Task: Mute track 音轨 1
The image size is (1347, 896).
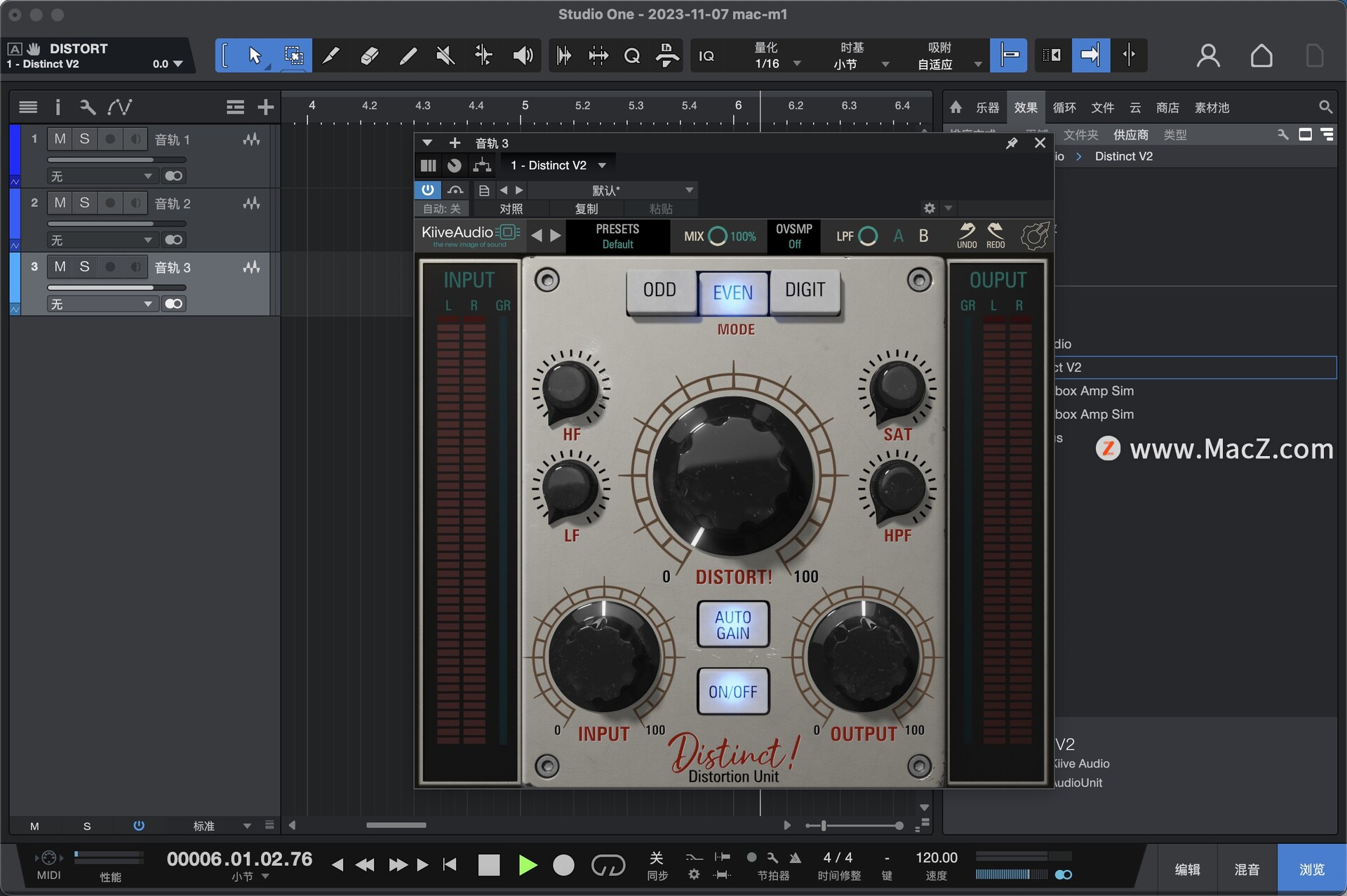Action: click(x=60, y=139)
